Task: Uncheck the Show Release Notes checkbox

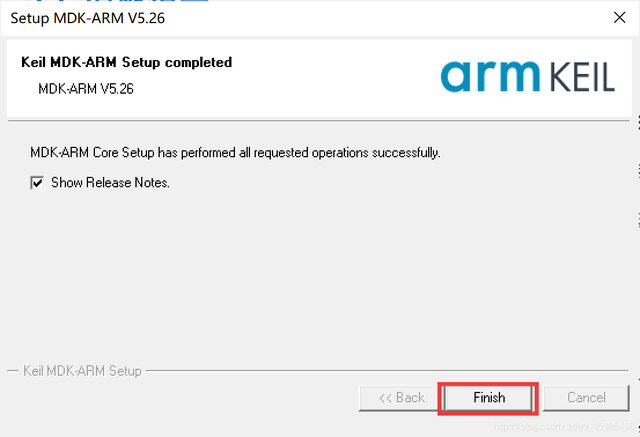Action: point(37,182)
